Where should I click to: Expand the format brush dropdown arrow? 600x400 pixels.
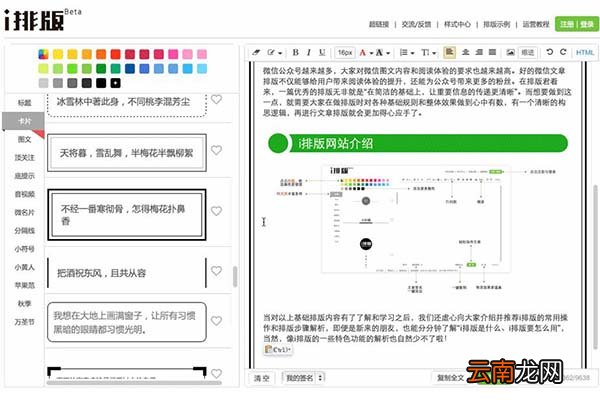pos(280,53)
